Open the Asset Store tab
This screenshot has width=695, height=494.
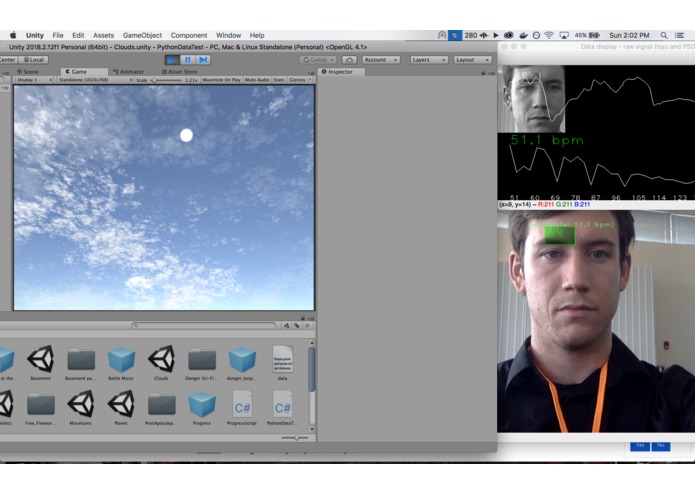(180, 72)
